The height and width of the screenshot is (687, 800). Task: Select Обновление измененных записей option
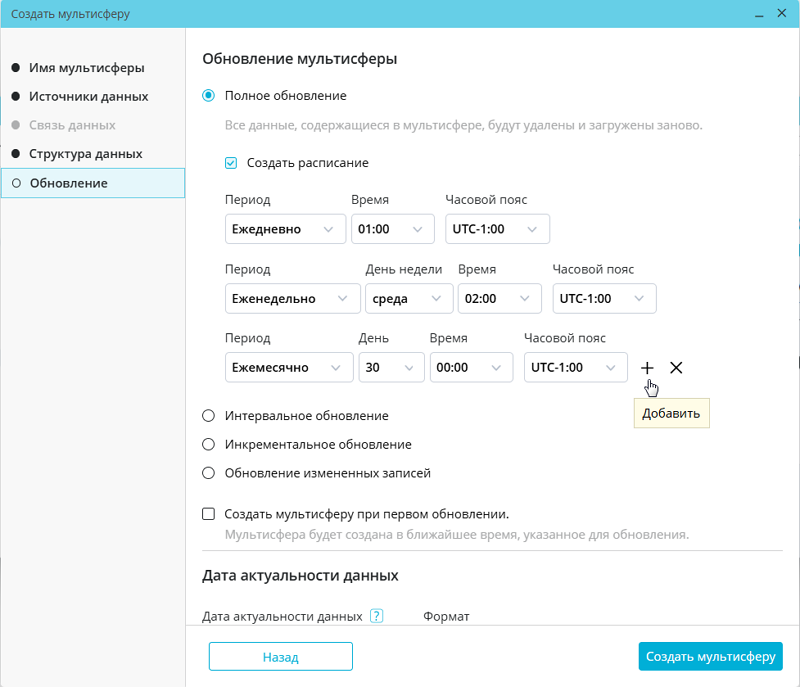point(209,473)
